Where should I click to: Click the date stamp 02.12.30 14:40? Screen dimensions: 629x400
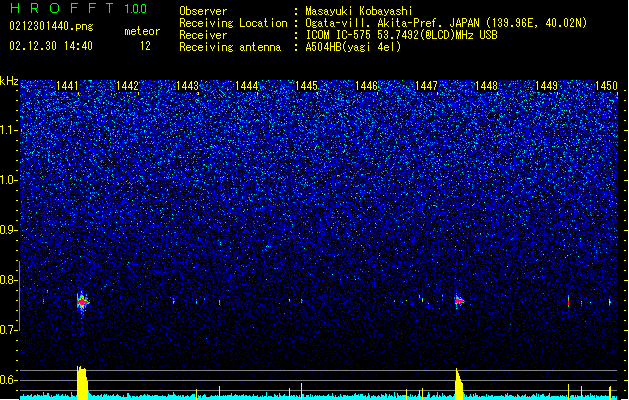51,46
